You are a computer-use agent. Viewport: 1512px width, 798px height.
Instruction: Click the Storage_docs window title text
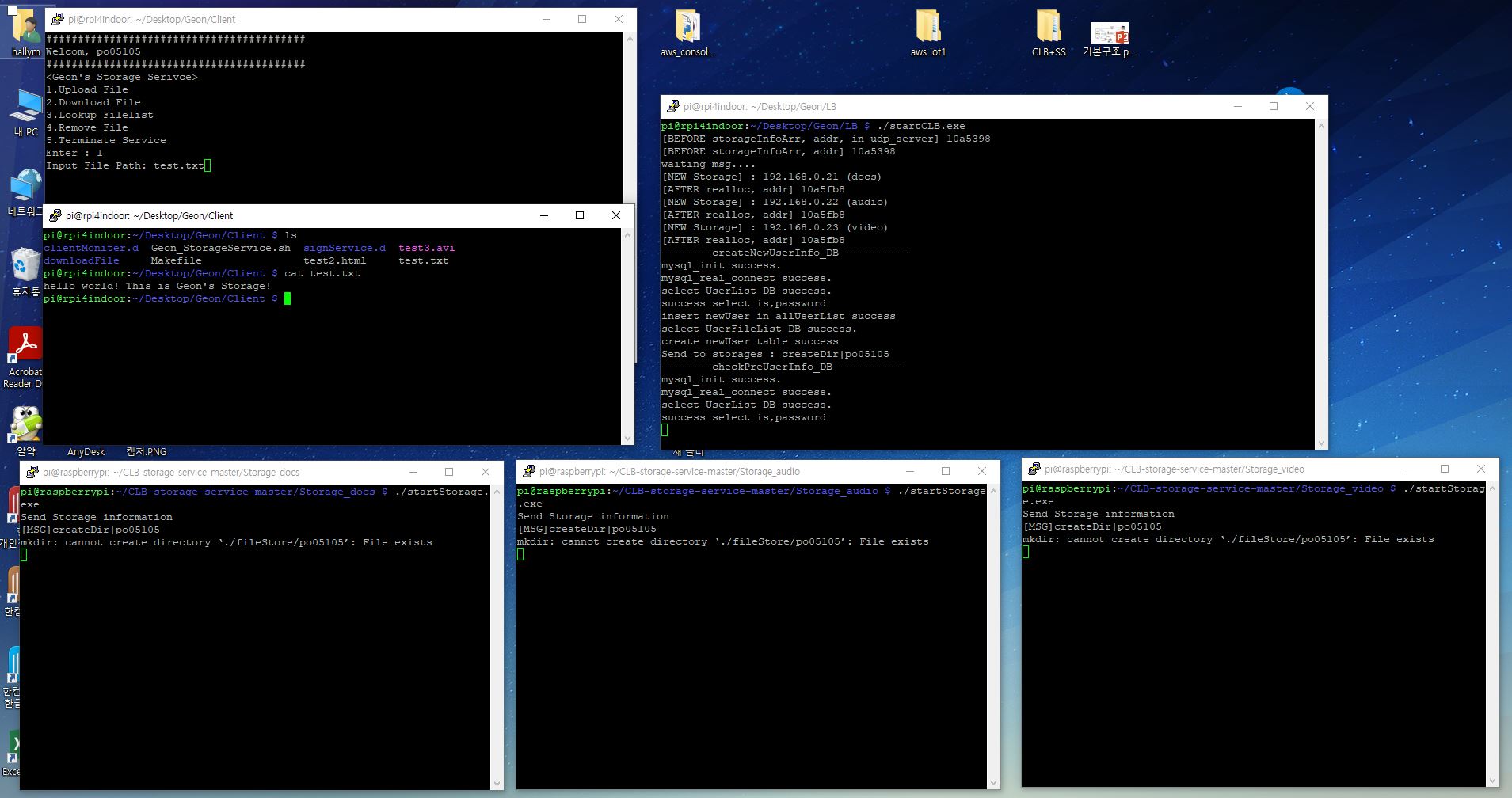click(x=171, y=472)
